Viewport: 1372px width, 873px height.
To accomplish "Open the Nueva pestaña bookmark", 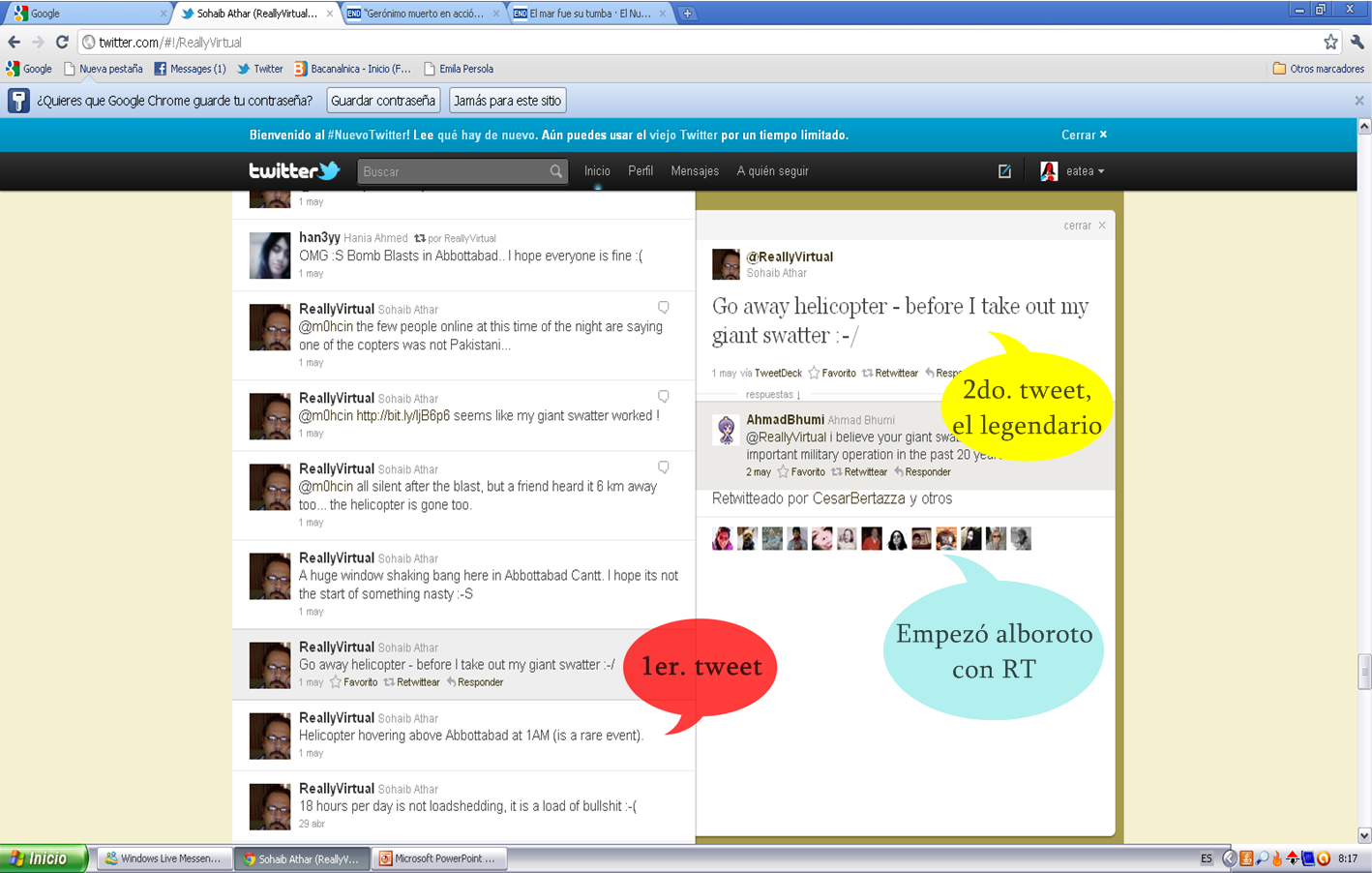I will point(103,69).
